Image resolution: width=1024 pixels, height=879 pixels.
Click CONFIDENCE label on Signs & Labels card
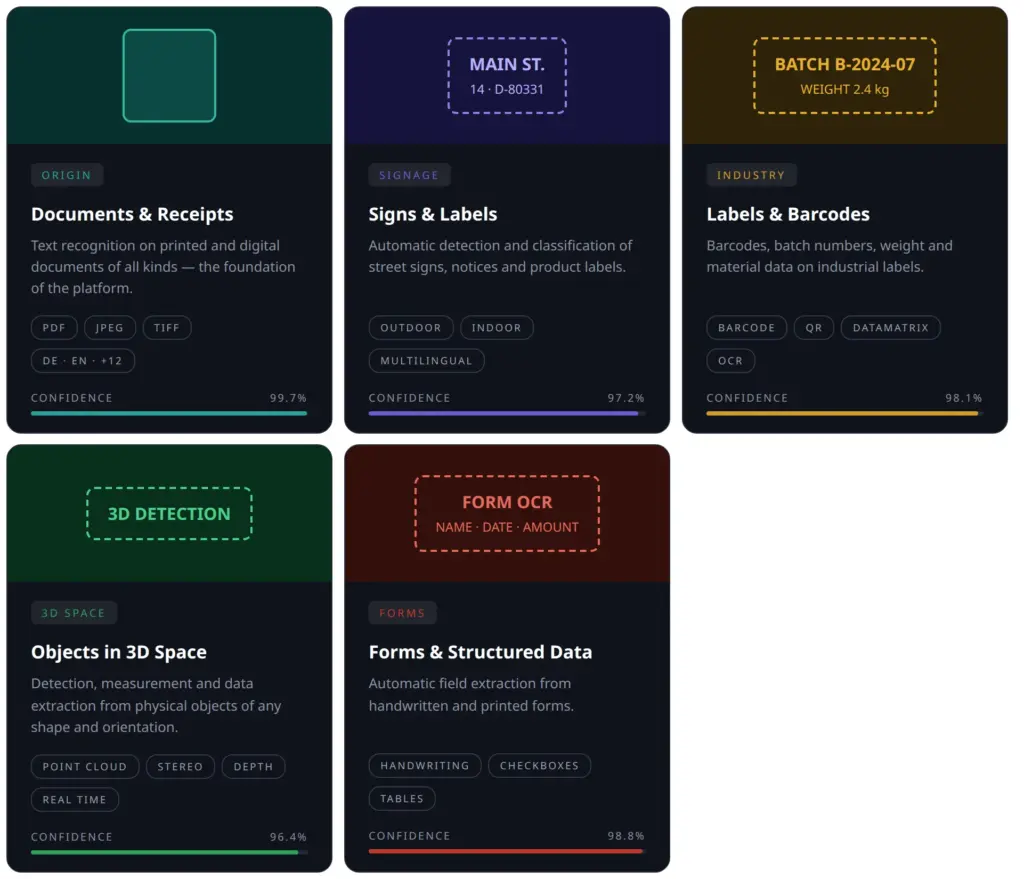tap(409, 398)
